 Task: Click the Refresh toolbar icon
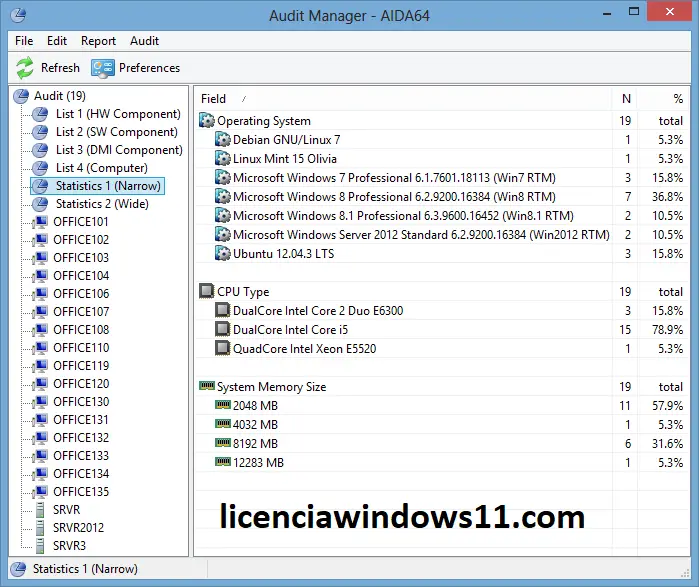click(25, 68)
